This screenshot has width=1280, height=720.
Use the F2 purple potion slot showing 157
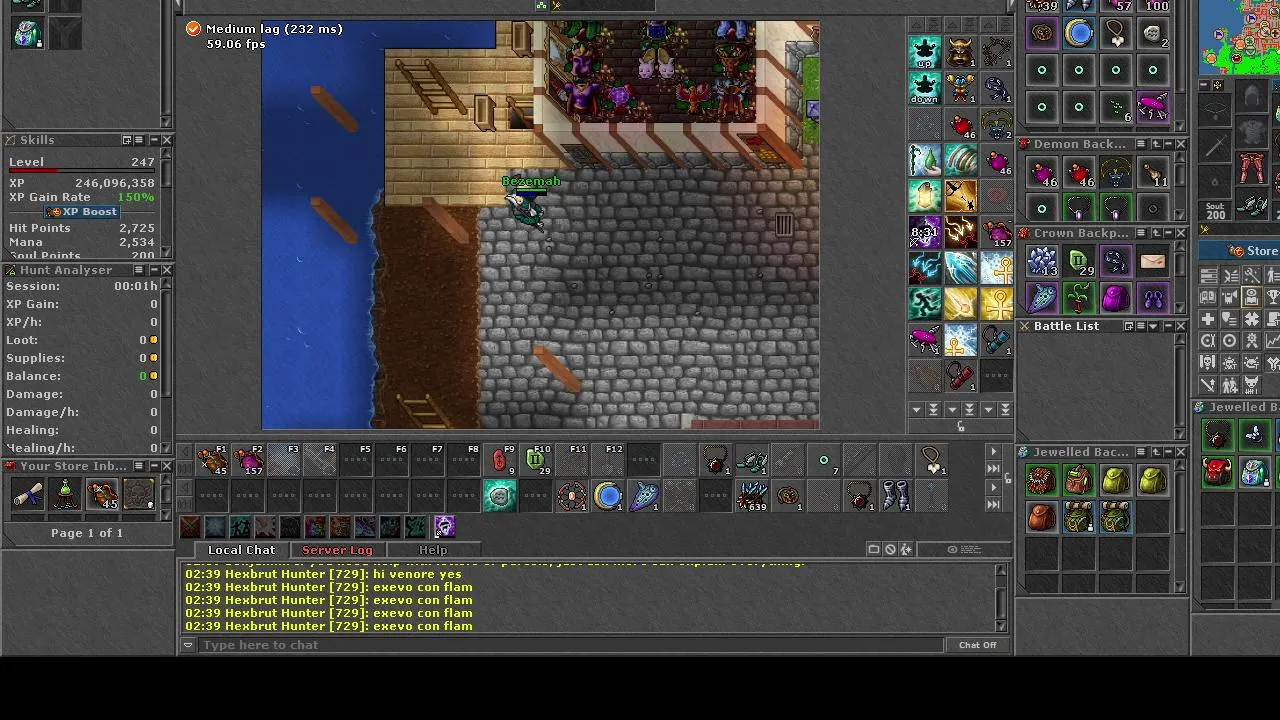(248, 460)
